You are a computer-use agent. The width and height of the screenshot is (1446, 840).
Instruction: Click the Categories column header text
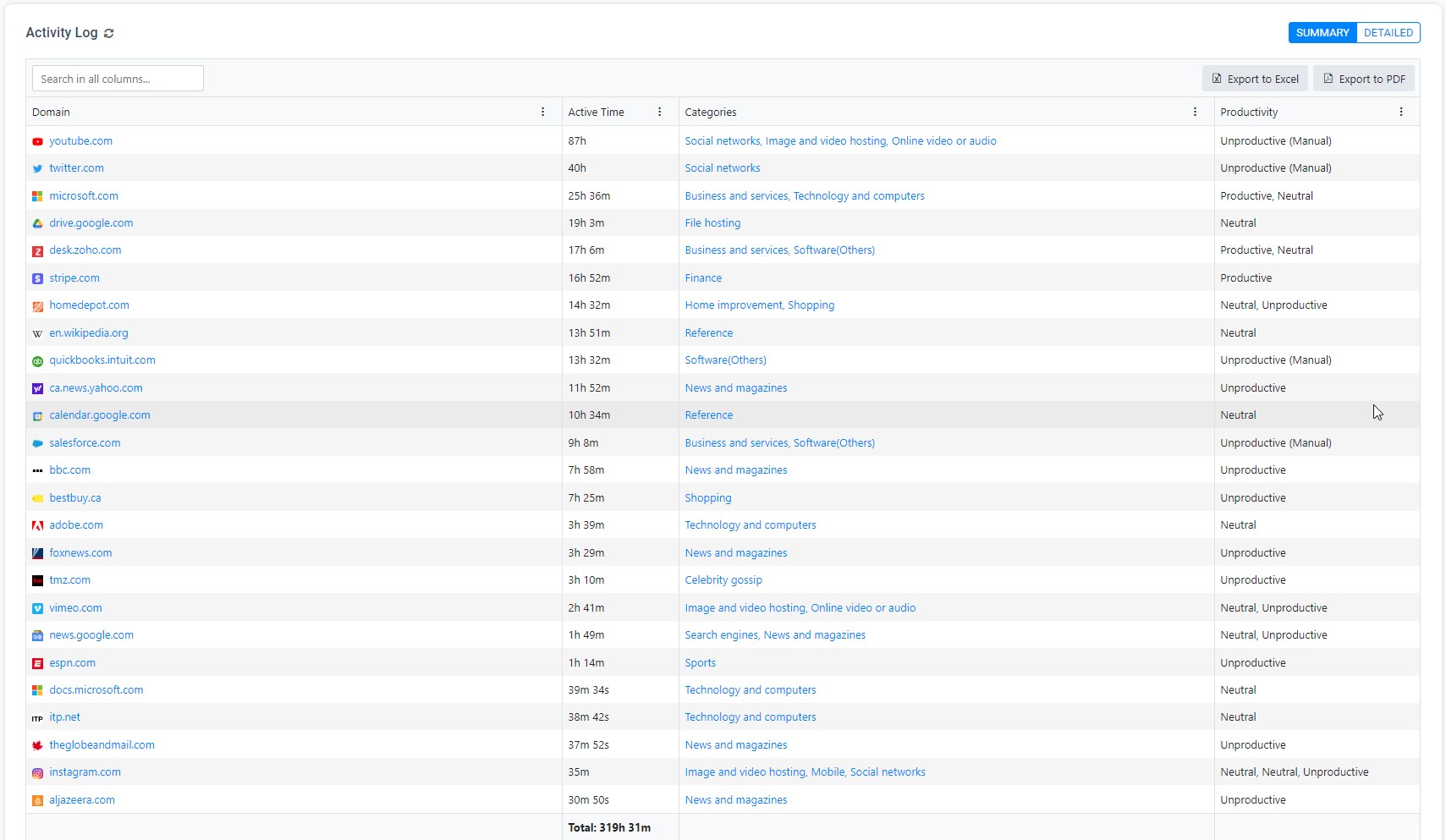pyautogui.click(x=710, y=112)
